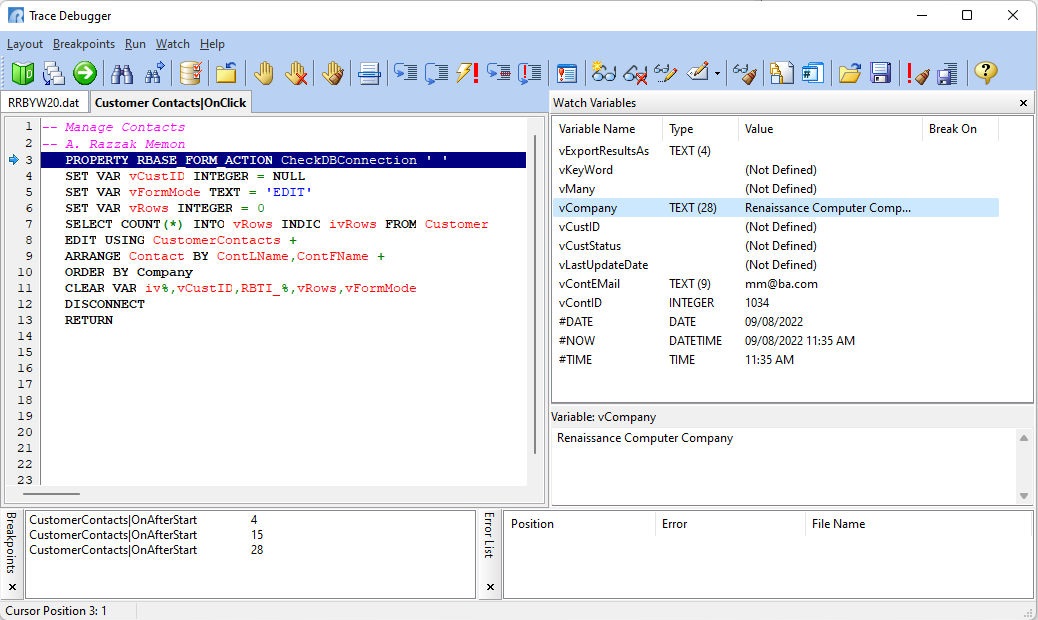This screenshot has width=1038, height=620.
Task: Click the folder with undo arrow icon
Action: pos(226,73)
